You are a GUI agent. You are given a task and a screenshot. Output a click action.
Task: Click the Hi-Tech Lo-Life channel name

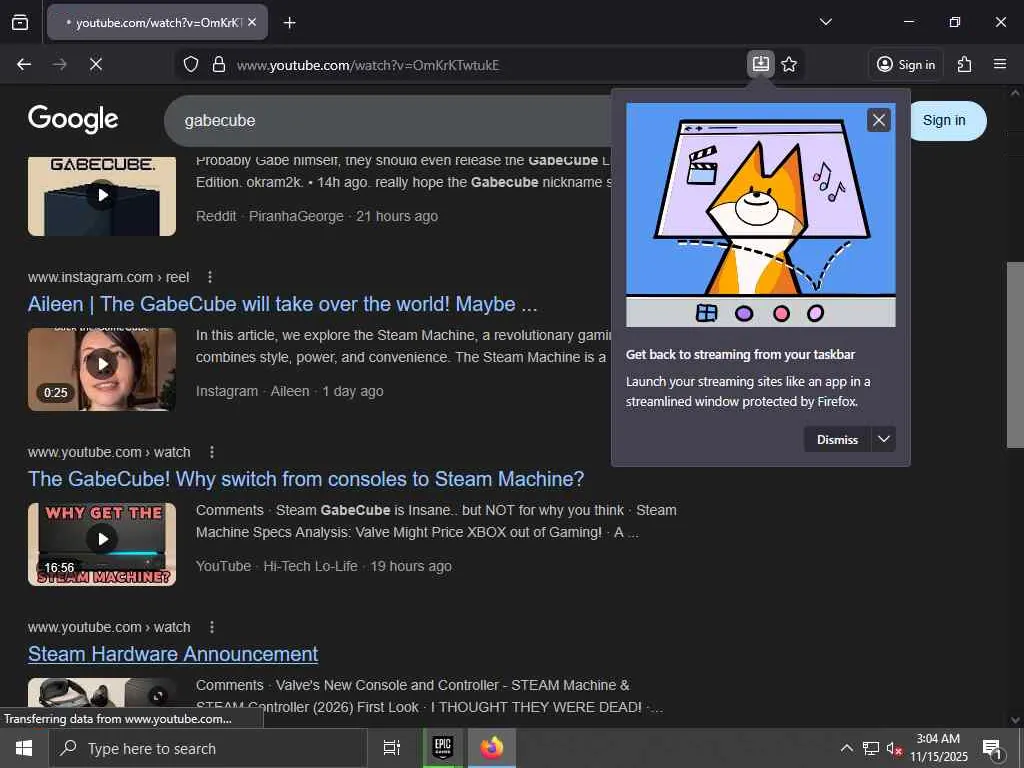310,566
